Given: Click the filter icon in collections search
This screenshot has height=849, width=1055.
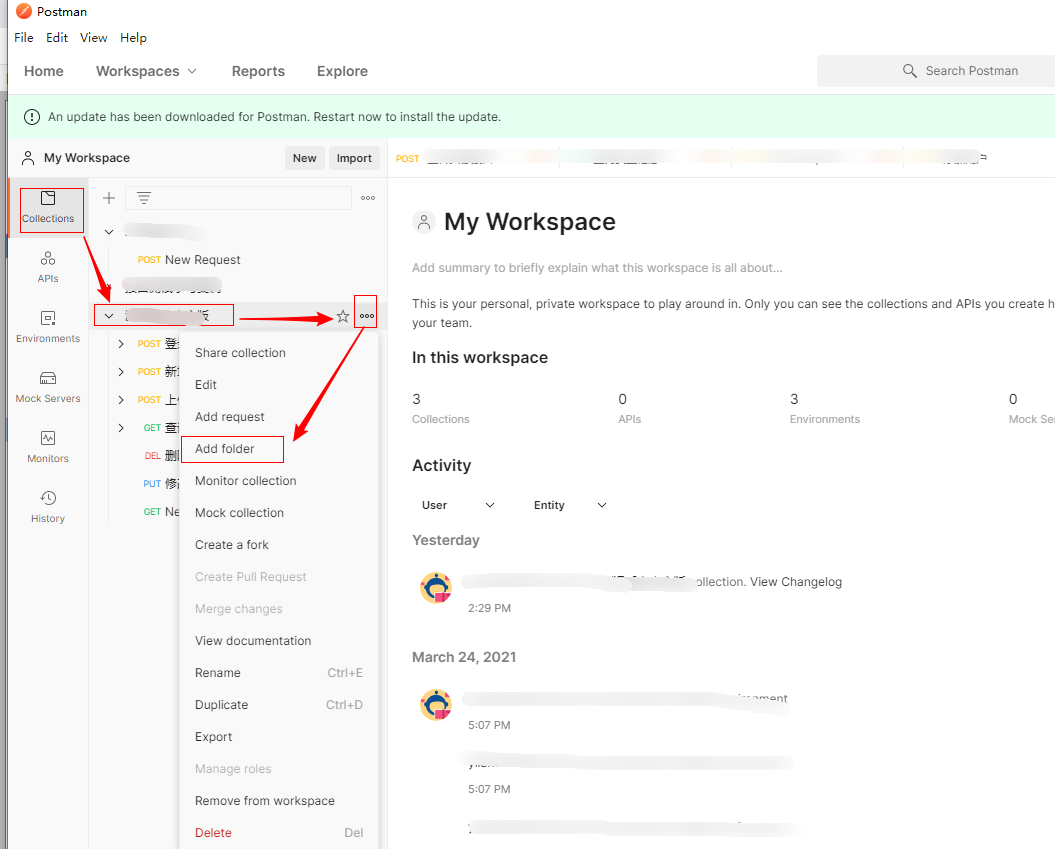Looking at the screenshot, I should (x=144, y=198).
